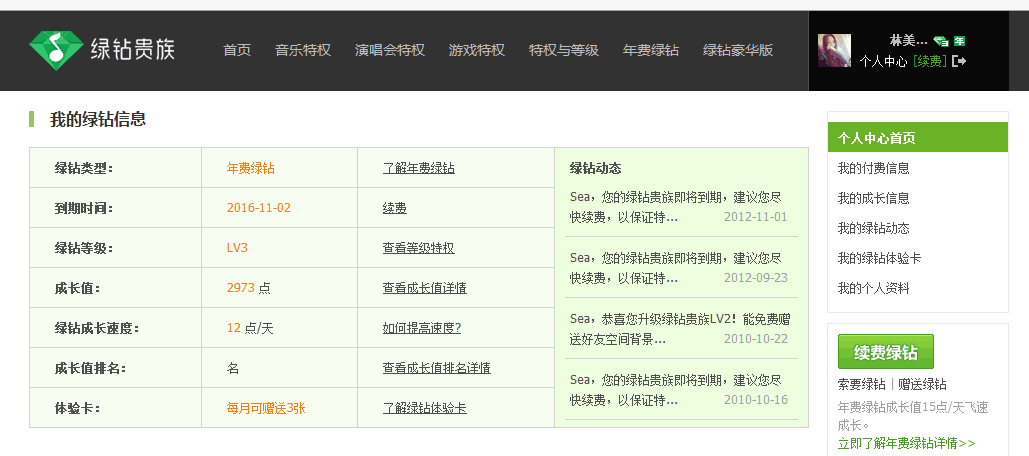Click the green 续费绿钻 button

[885, 352]
